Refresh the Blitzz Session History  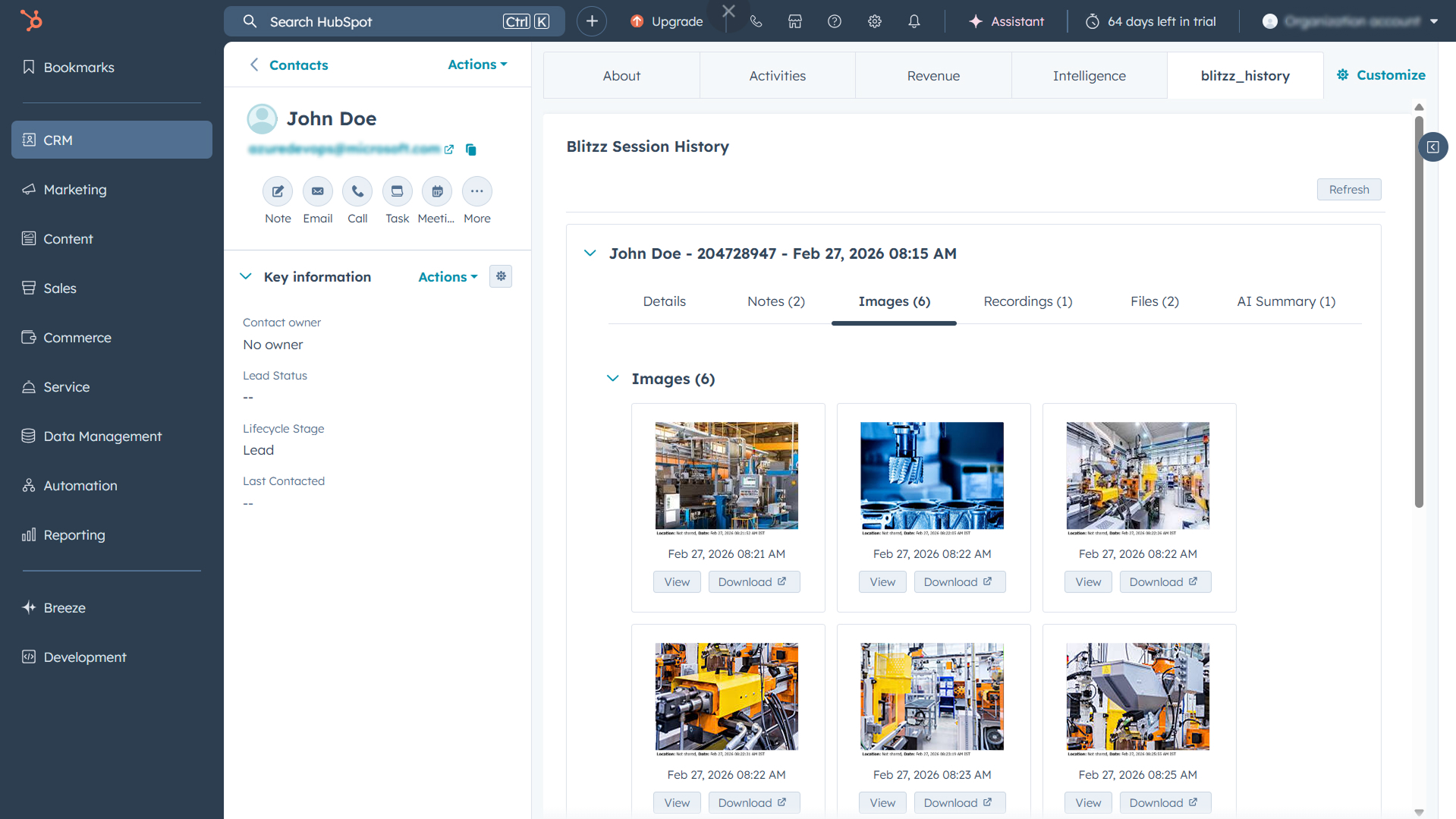point(1349,190)
